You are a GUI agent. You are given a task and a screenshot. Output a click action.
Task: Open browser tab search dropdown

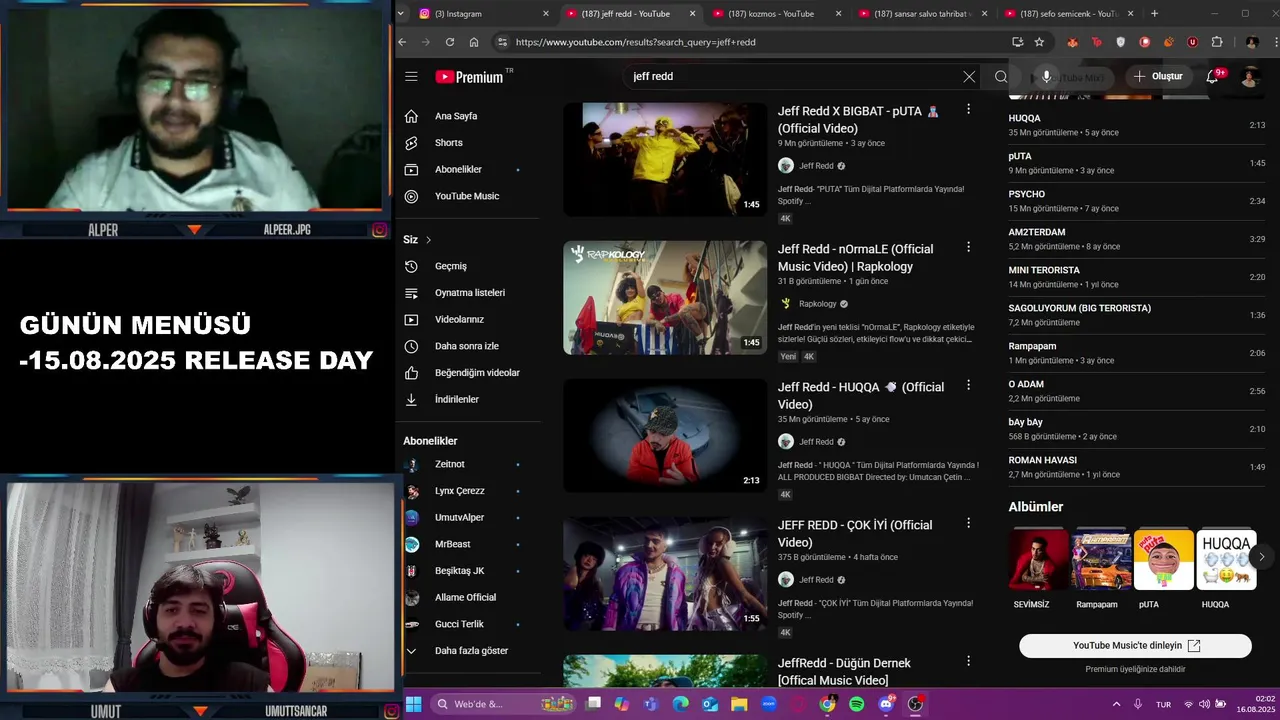click(401, 14)
